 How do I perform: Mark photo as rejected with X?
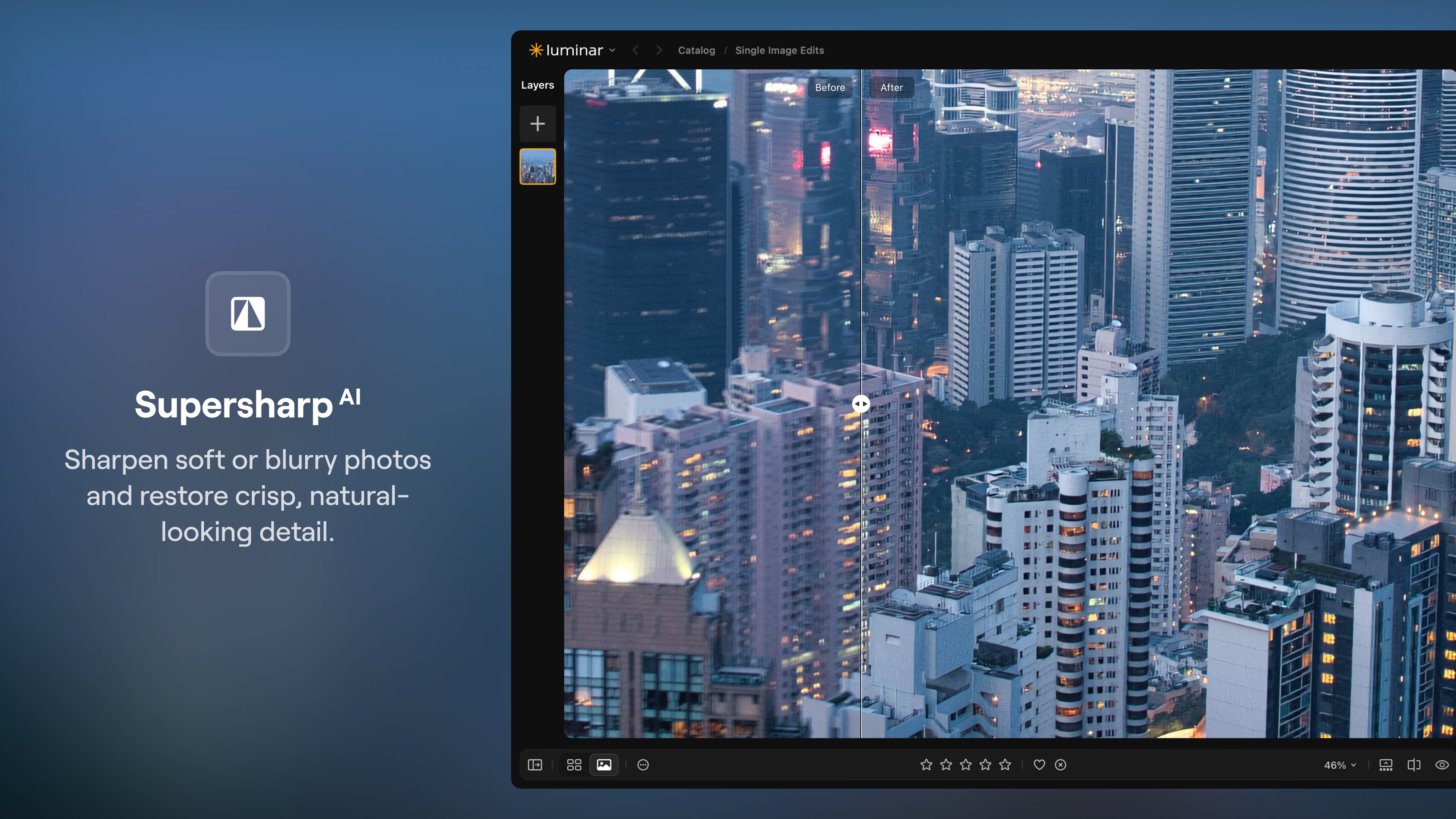click(x=1061, y=765)
